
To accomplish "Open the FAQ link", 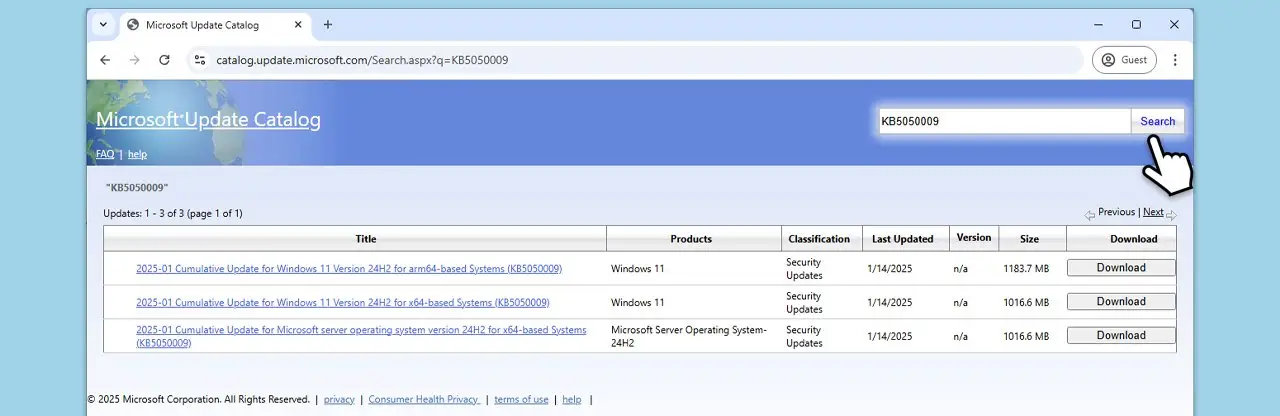I will (105, 154).
